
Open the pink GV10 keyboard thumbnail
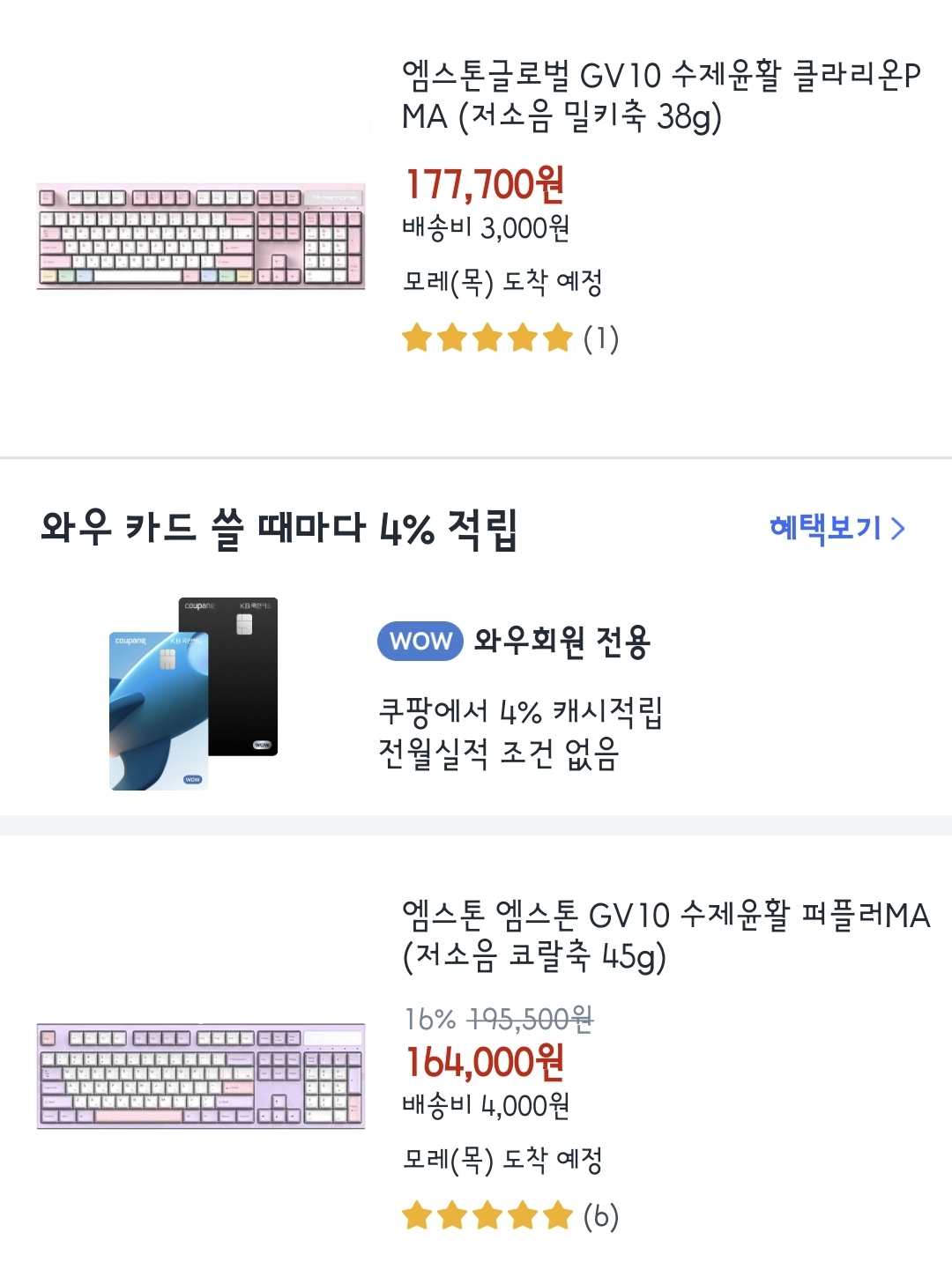click(x=201, y=236)
